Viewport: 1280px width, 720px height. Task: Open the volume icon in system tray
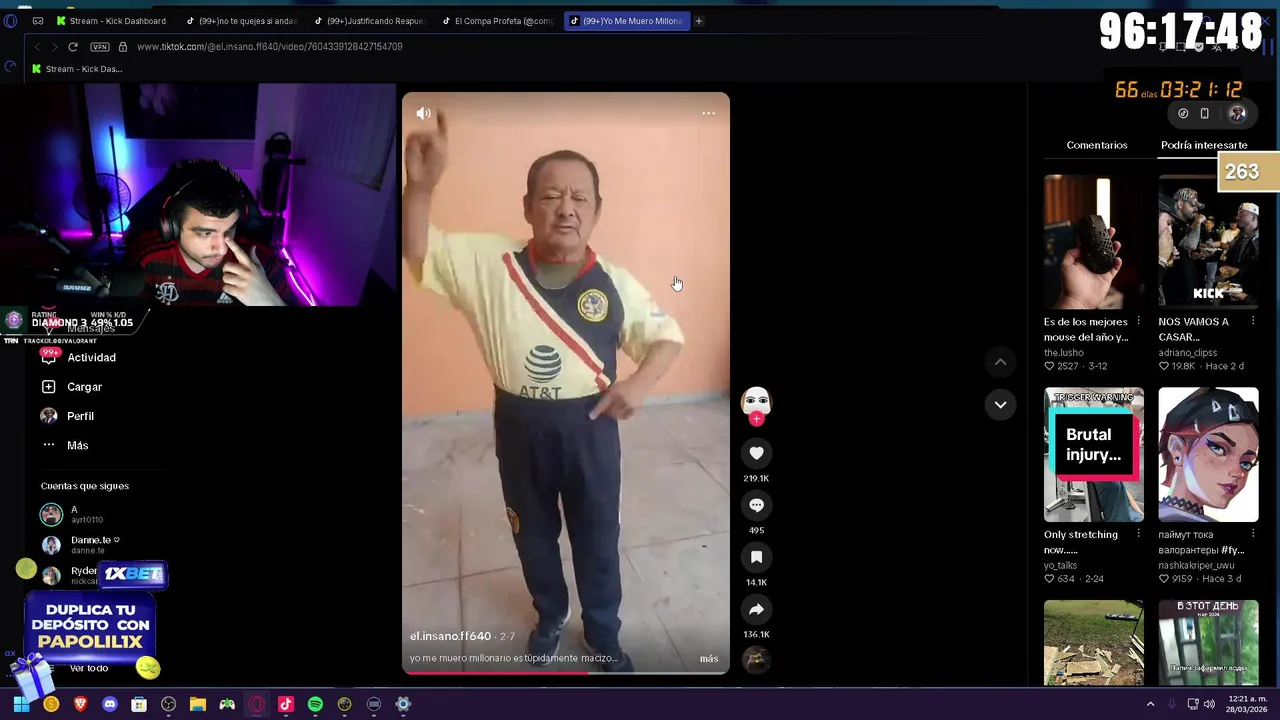pyautogui.click(x=1209, y=704)
